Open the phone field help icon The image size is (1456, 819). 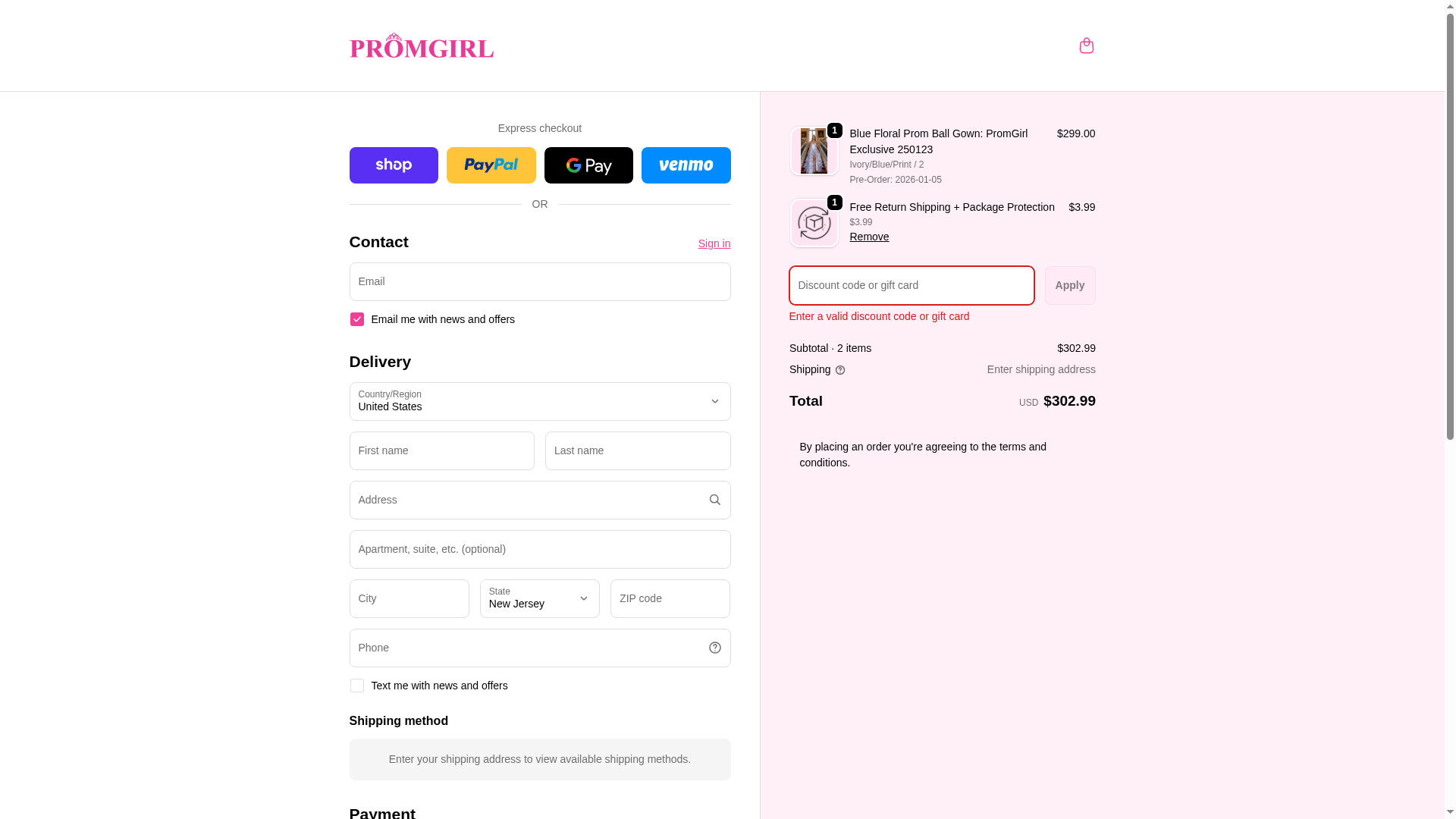point(714,648)
